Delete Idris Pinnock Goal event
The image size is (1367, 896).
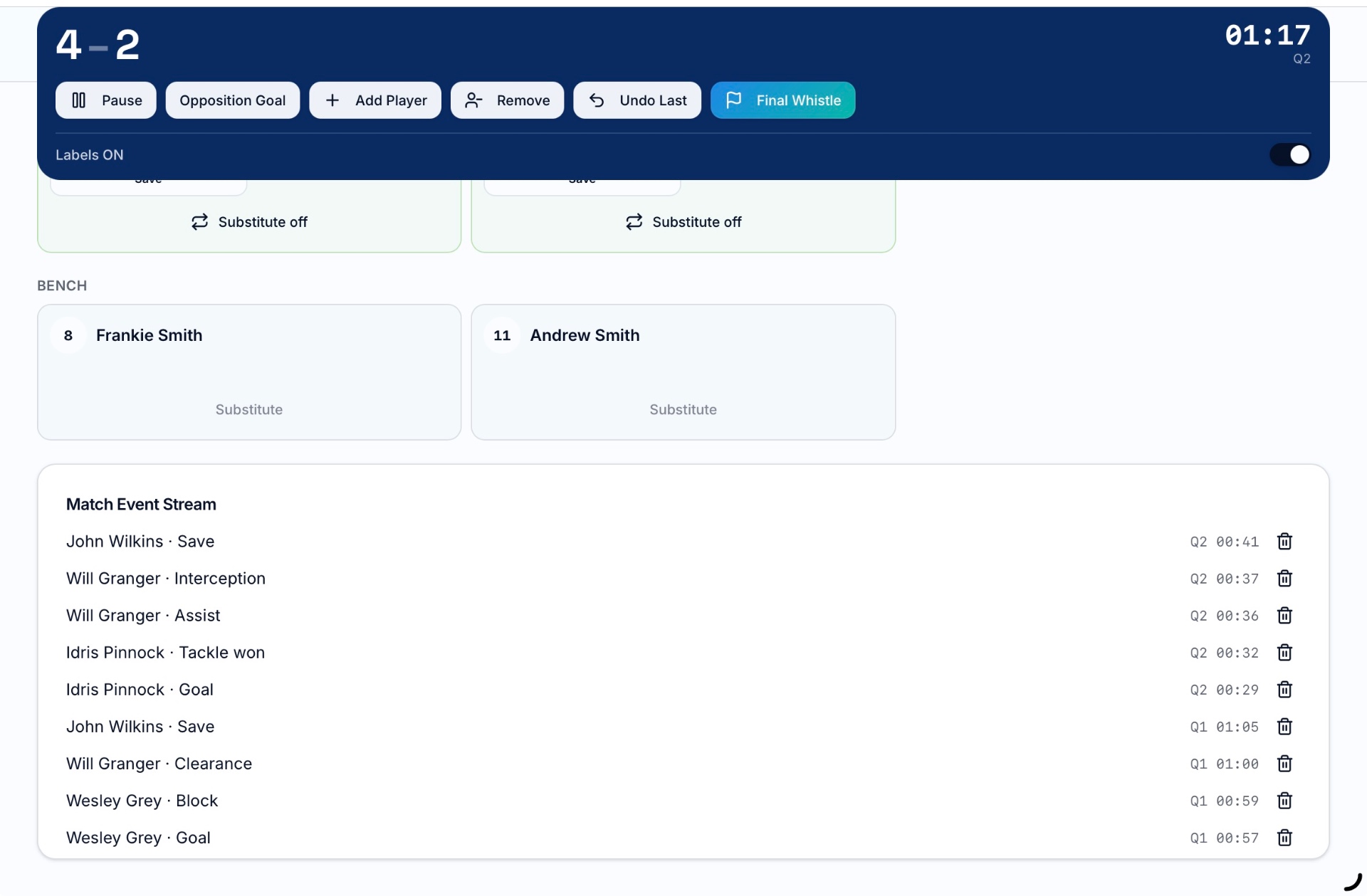point(1284,690)
